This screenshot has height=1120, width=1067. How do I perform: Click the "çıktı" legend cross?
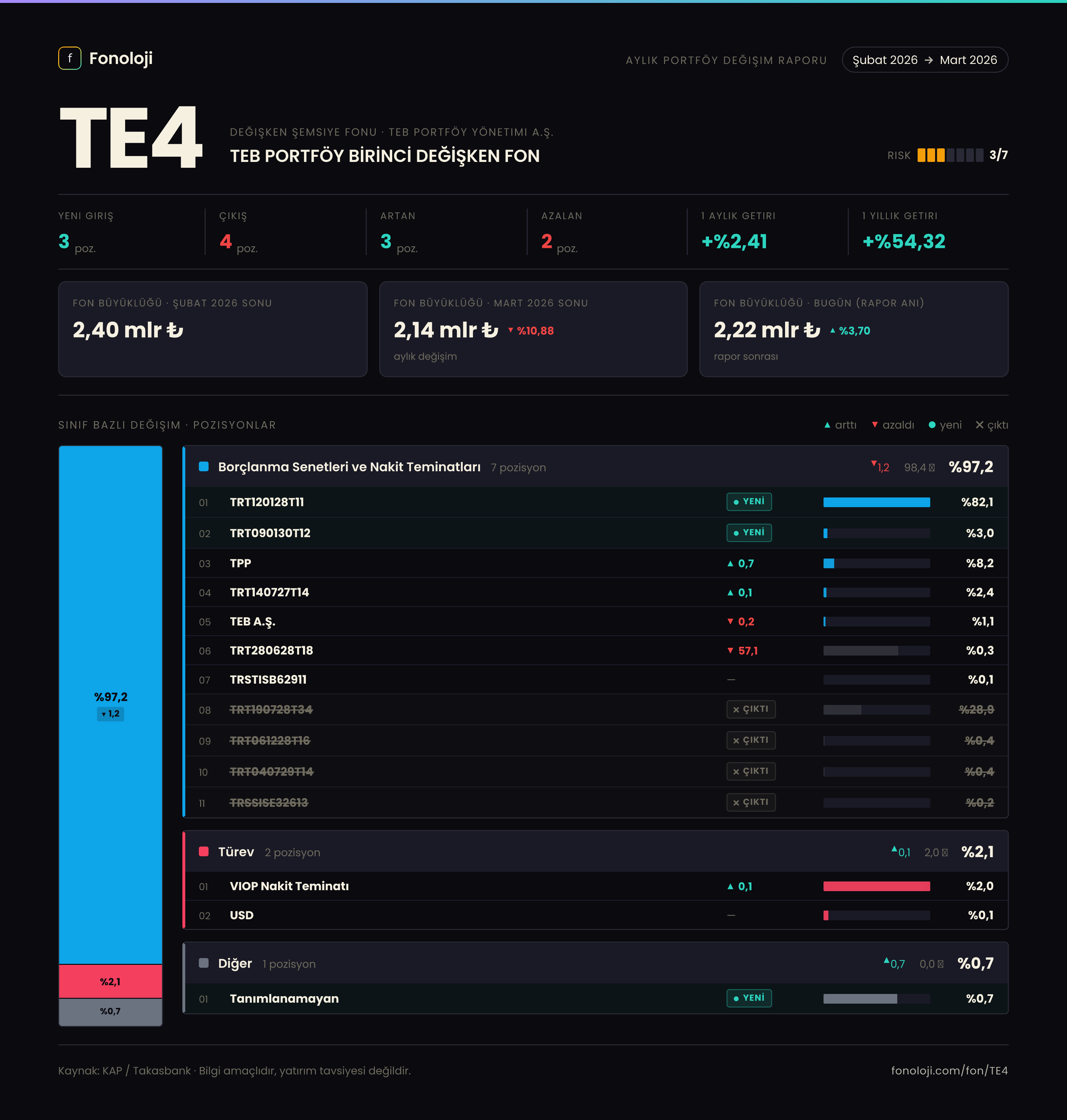coord(979,425)
